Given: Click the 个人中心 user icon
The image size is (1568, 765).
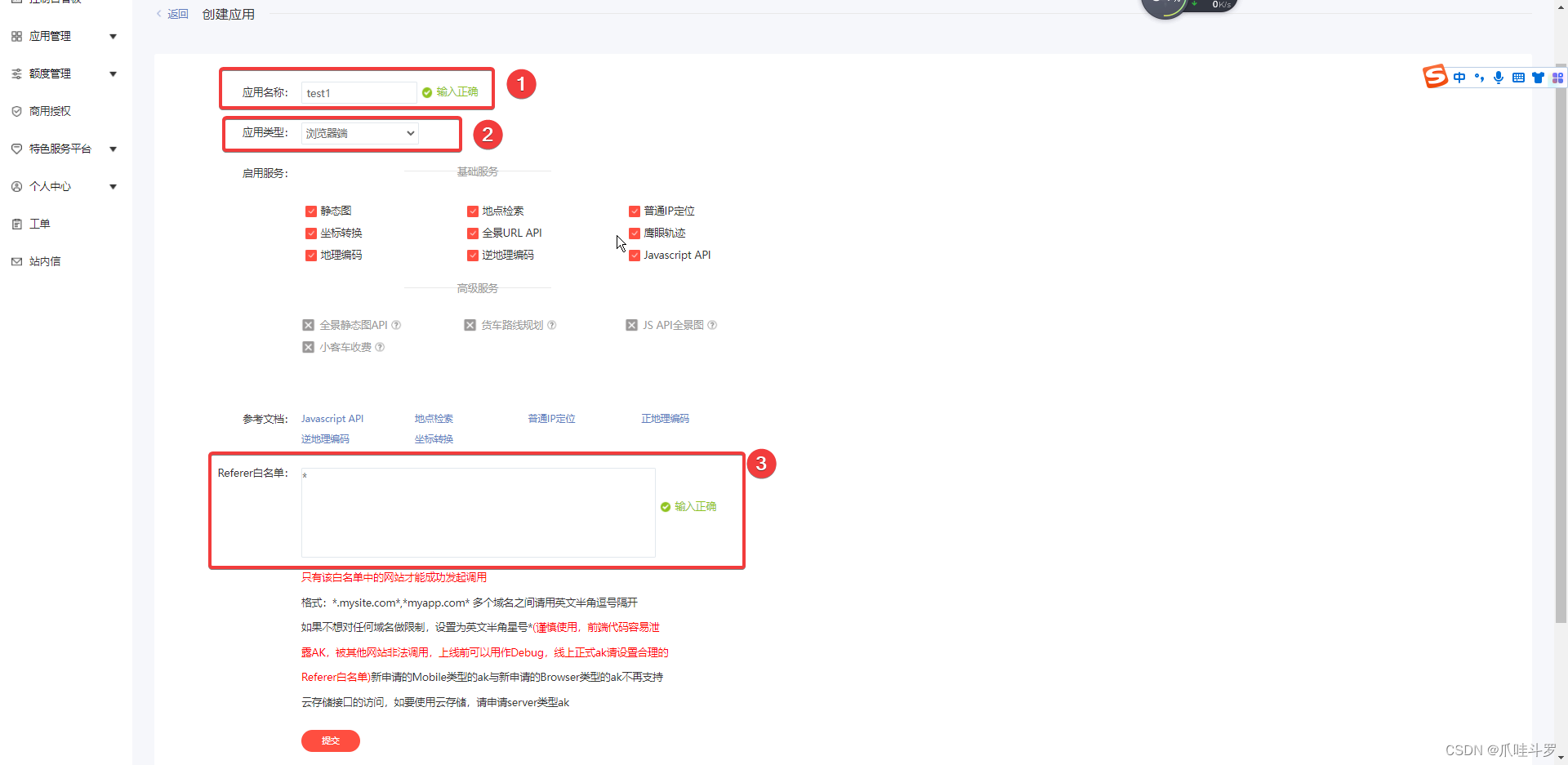Looking at the screenshot, I should tap(16, 186).
